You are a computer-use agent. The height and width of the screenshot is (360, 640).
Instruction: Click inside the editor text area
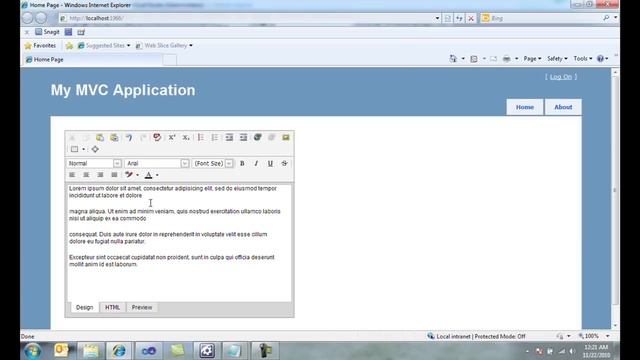(179, 243)
